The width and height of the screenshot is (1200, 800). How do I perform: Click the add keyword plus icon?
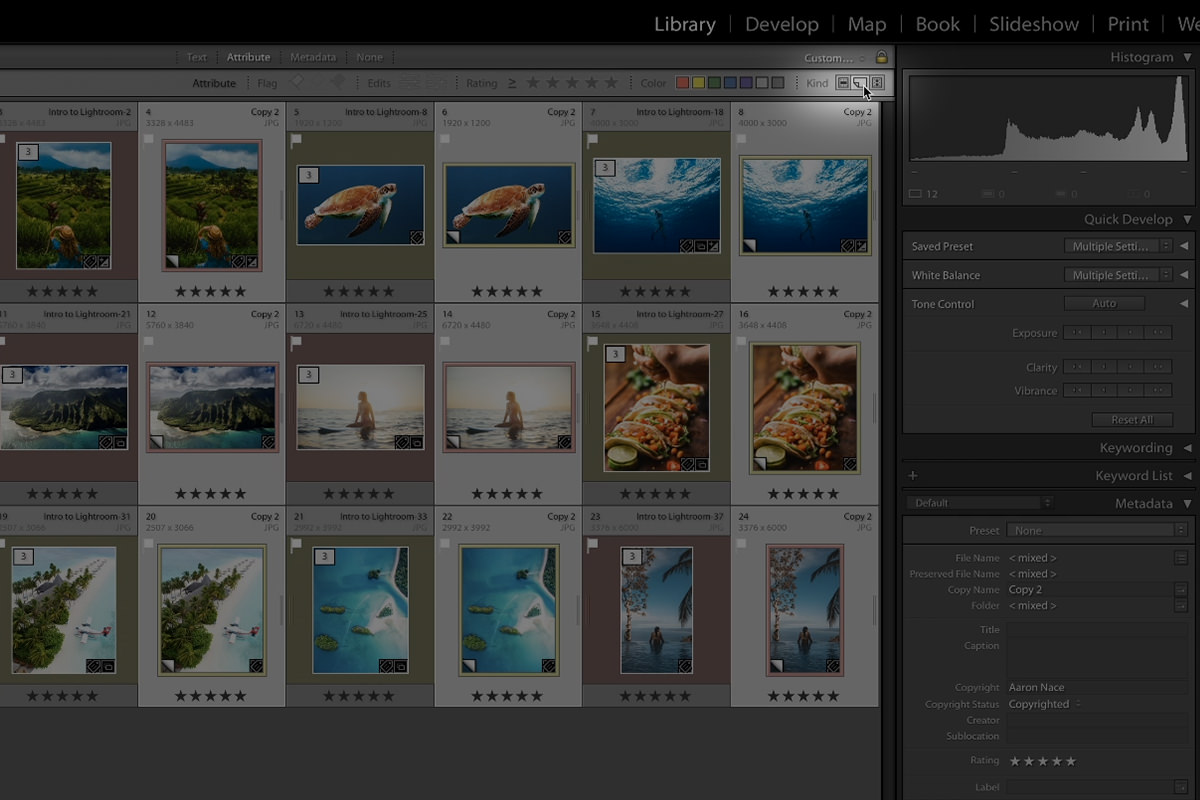click(912, 475)
